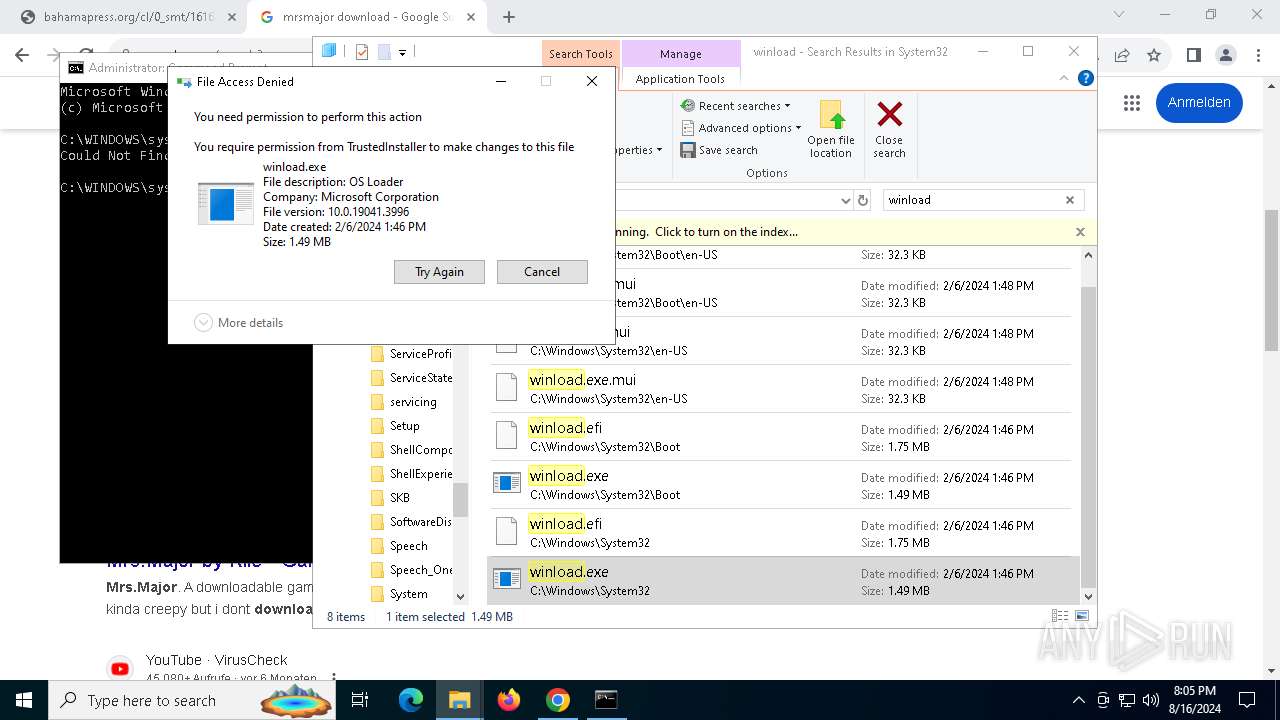1280x720 pixels.
Task: Select ServiceProfi folder in navigation tree
Action: (x=411, y=354)
